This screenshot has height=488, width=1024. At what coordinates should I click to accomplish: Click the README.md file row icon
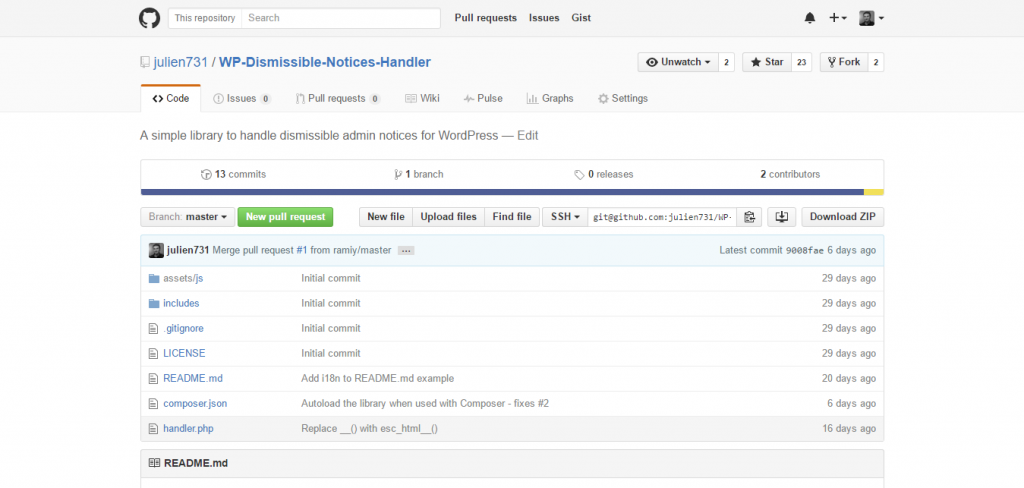pyautogui.click(x=153, y=378)
